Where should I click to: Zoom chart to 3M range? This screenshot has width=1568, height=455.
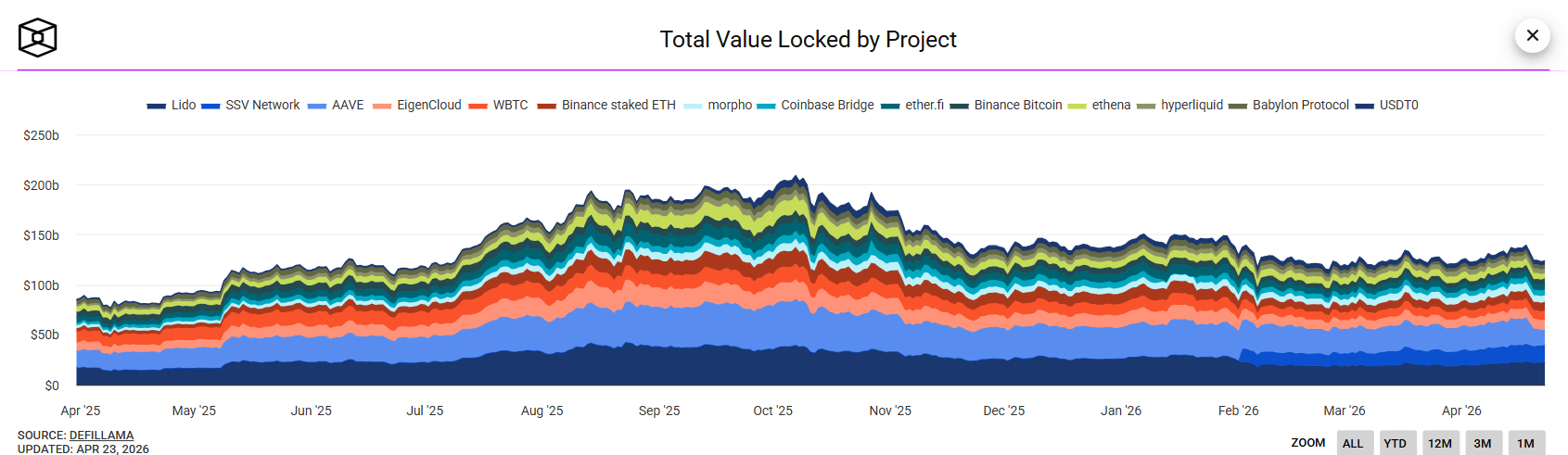point(1484,443)
